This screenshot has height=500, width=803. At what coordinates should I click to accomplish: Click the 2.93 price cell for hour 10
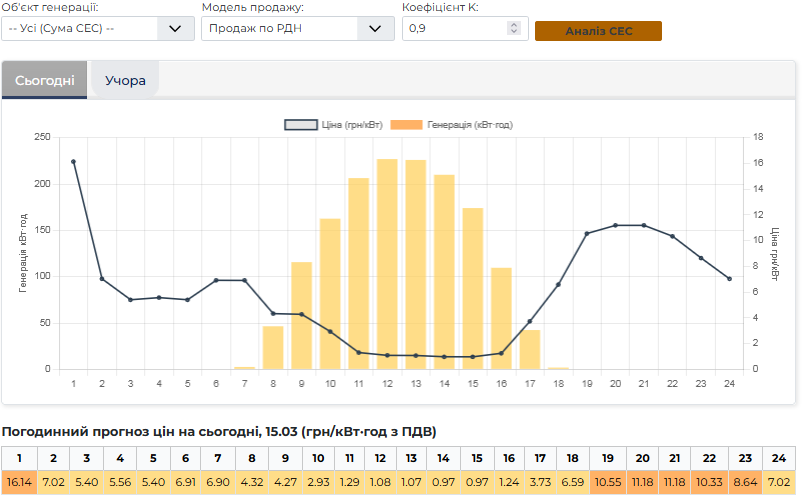tap(318, 482)
